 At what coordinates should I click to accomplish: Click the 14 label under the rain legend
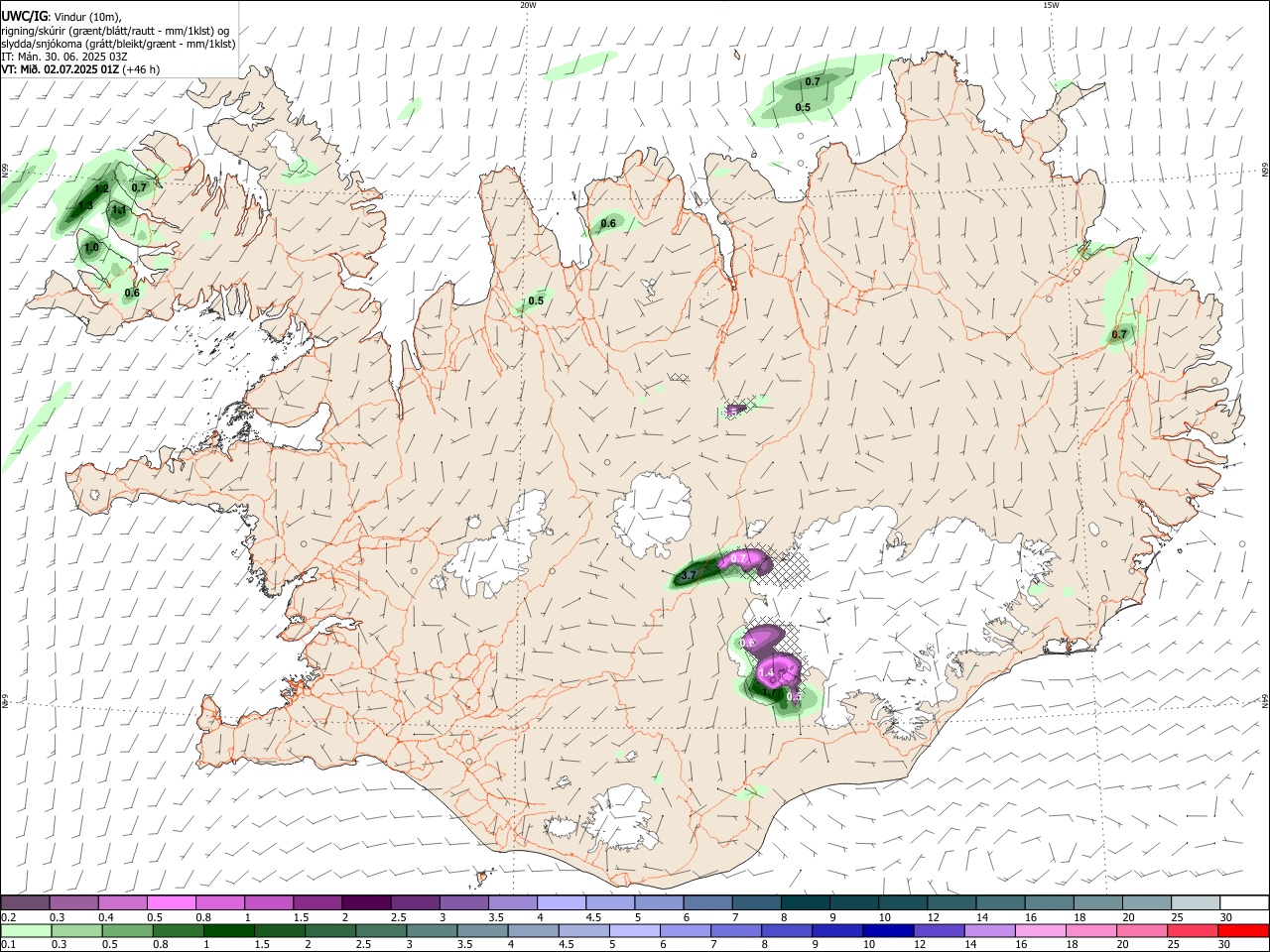(x=969, y=945)
